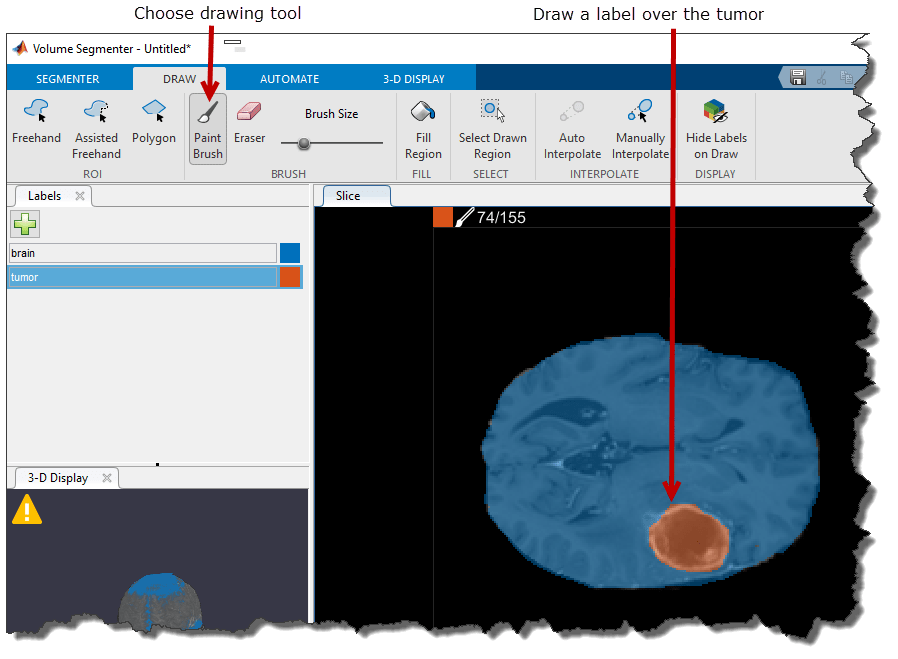Open the orange tumor color swatch
898x659 pixels.
click(x=290, y=277)
